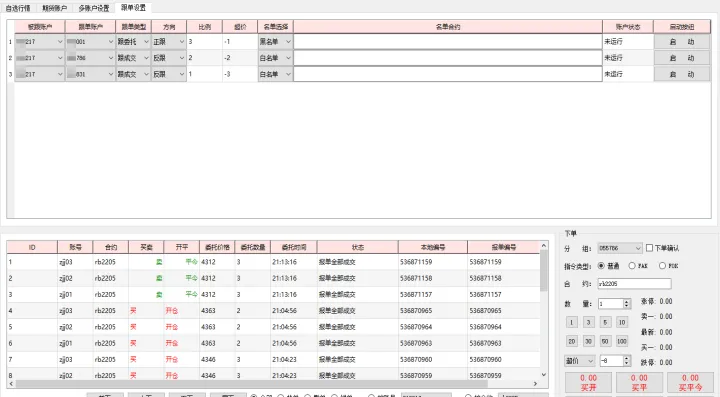Set quantity with the 50 preset button

(605, 341)
